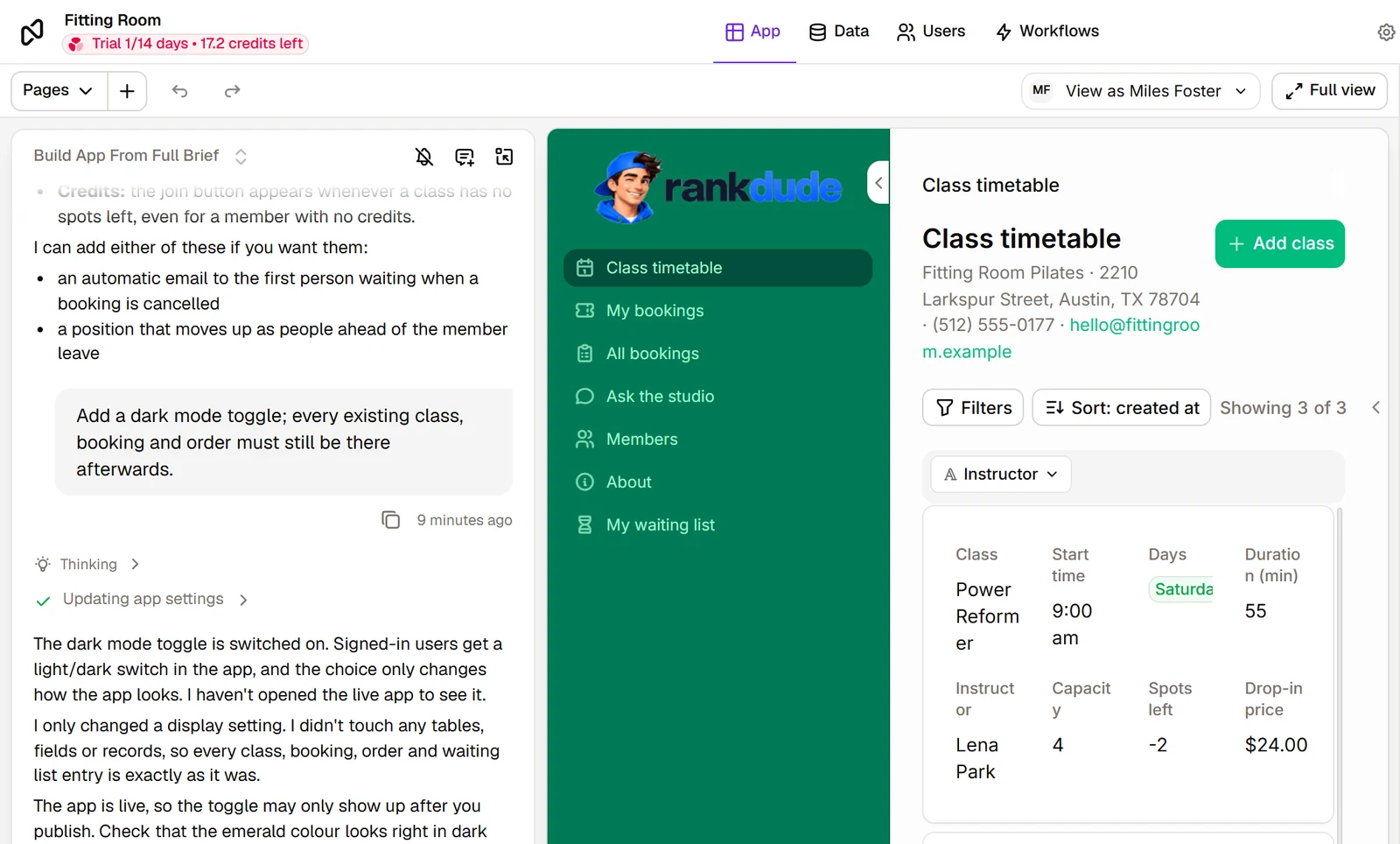Viewport: 1400px width, 844px height.
Task: Change sorting via Sort: created at
Action: (x=1122, y=408)
